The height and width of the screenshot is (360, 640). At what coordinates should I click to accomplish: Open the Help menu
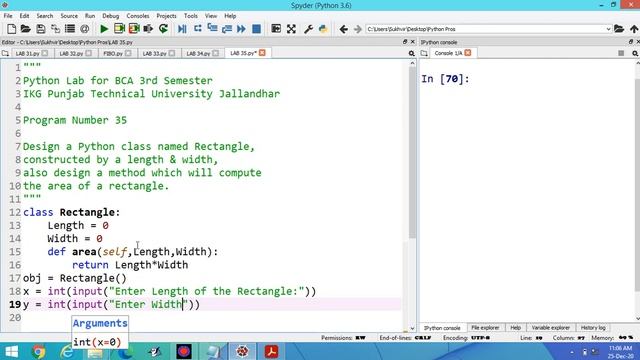click(230, 16)
